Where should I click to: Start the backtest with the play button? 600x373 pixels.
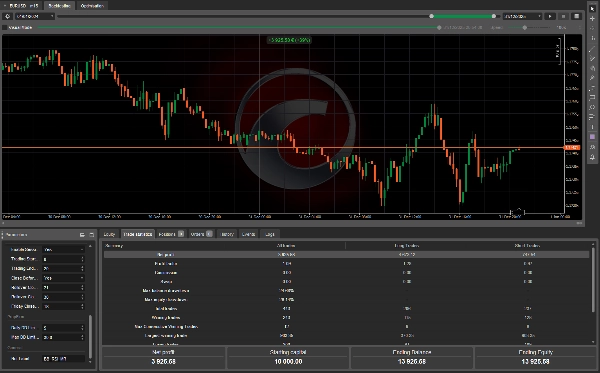tap(550, 16)
